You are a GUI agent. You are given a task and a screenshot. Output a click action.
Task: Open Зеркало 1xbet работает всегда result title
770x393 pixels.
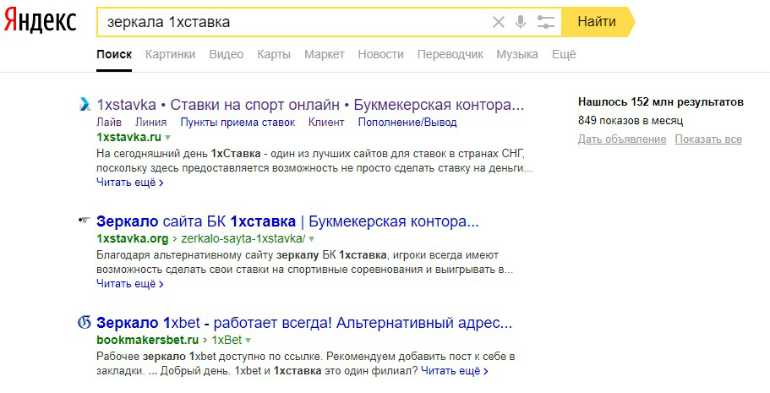point(304,323)
